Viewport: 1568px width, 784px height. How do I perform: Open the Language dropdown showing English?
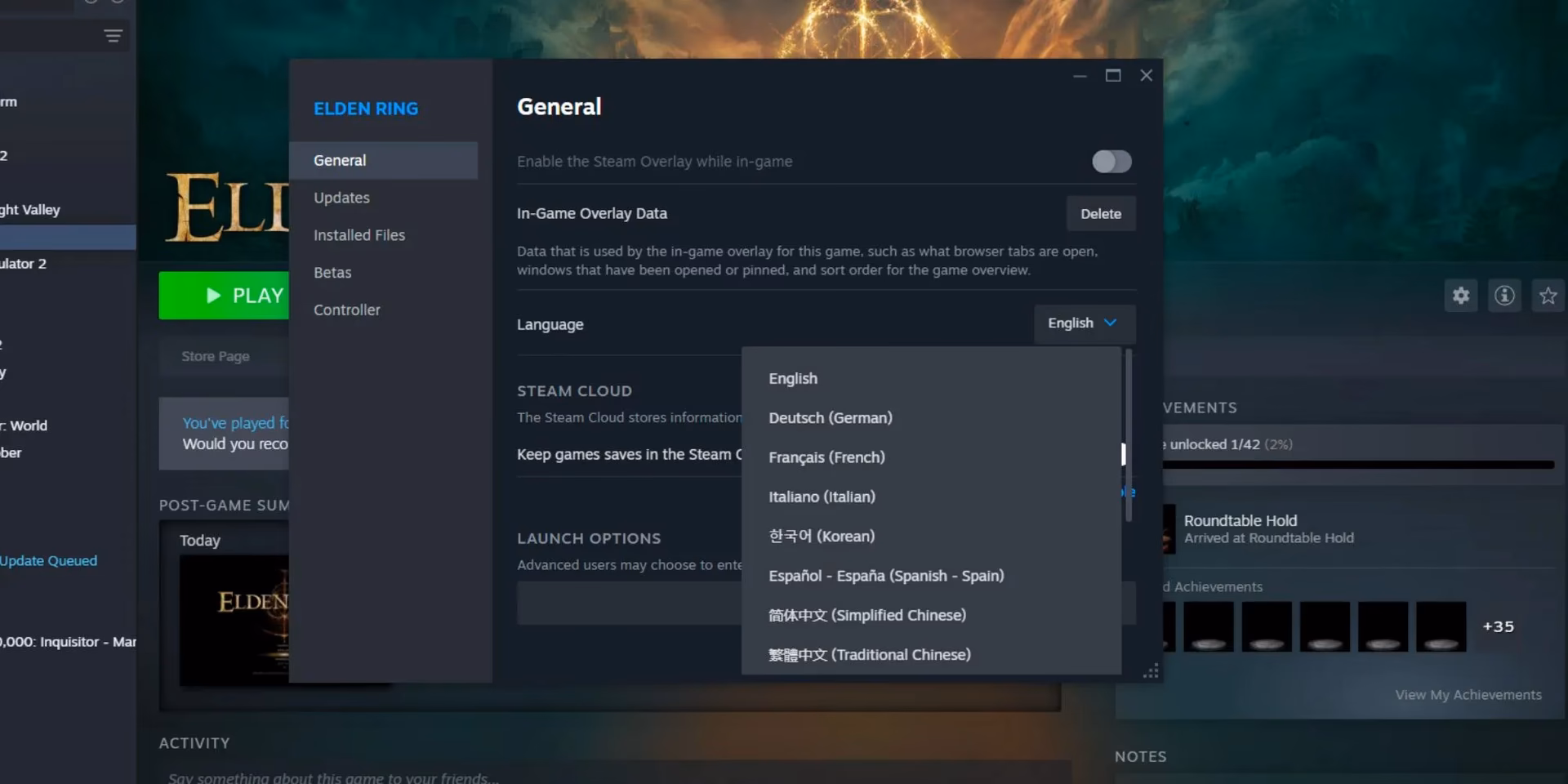pyautogui.click(x=1084, y=323)
